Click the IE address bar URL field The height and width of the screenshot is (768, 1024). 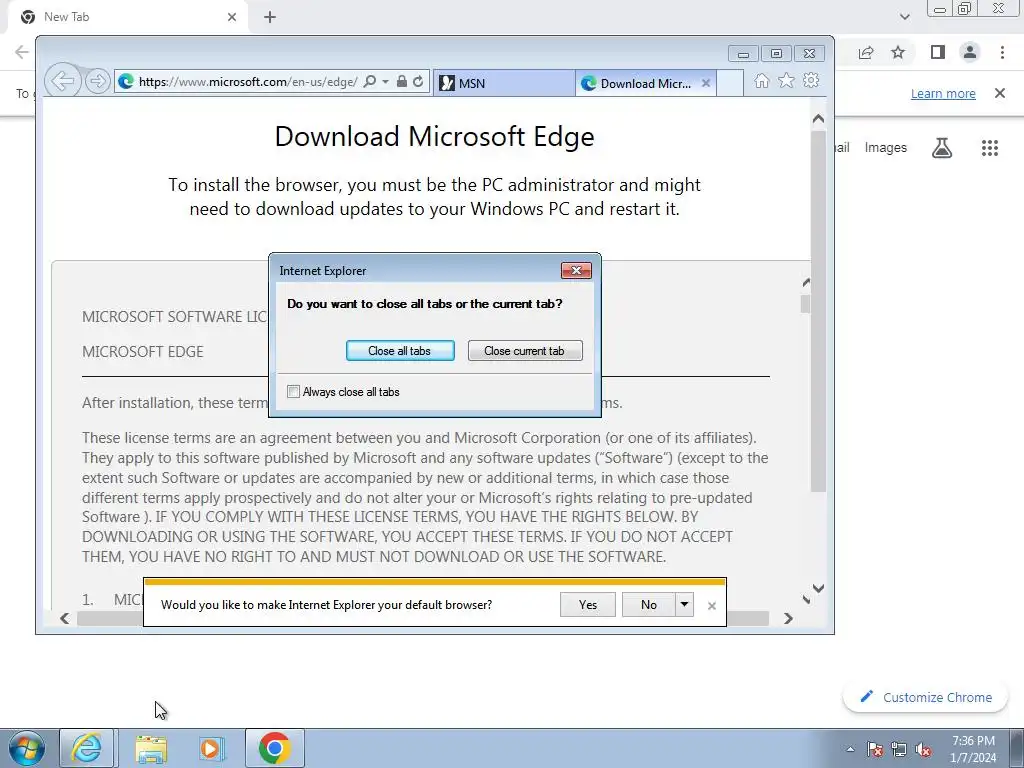click(x=248, y=82)
